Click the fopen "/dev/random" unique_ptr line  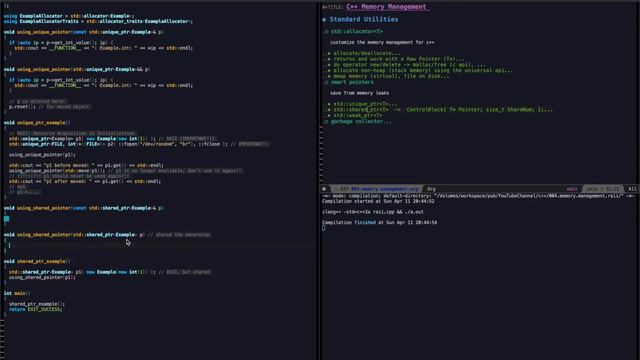139,144
